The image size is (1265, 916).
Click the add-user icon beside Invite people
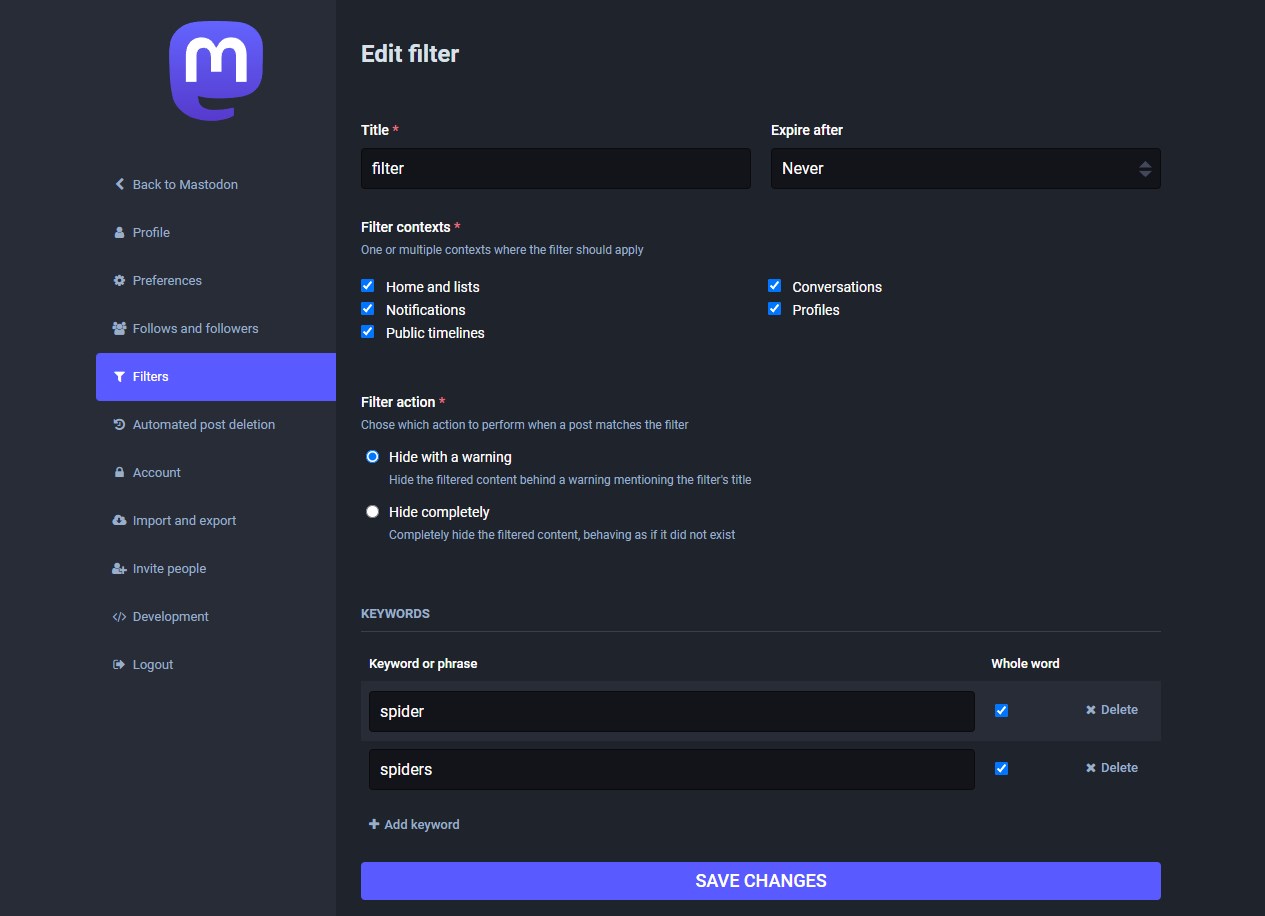point(120,568)
